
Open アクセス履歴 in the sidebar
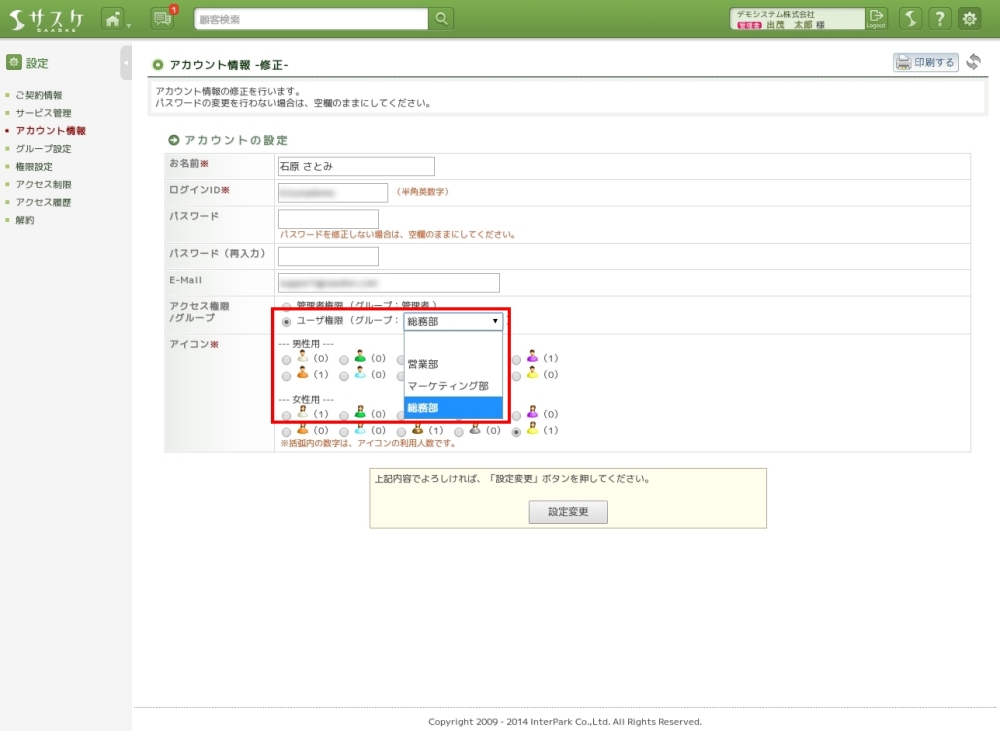(43, 202)
